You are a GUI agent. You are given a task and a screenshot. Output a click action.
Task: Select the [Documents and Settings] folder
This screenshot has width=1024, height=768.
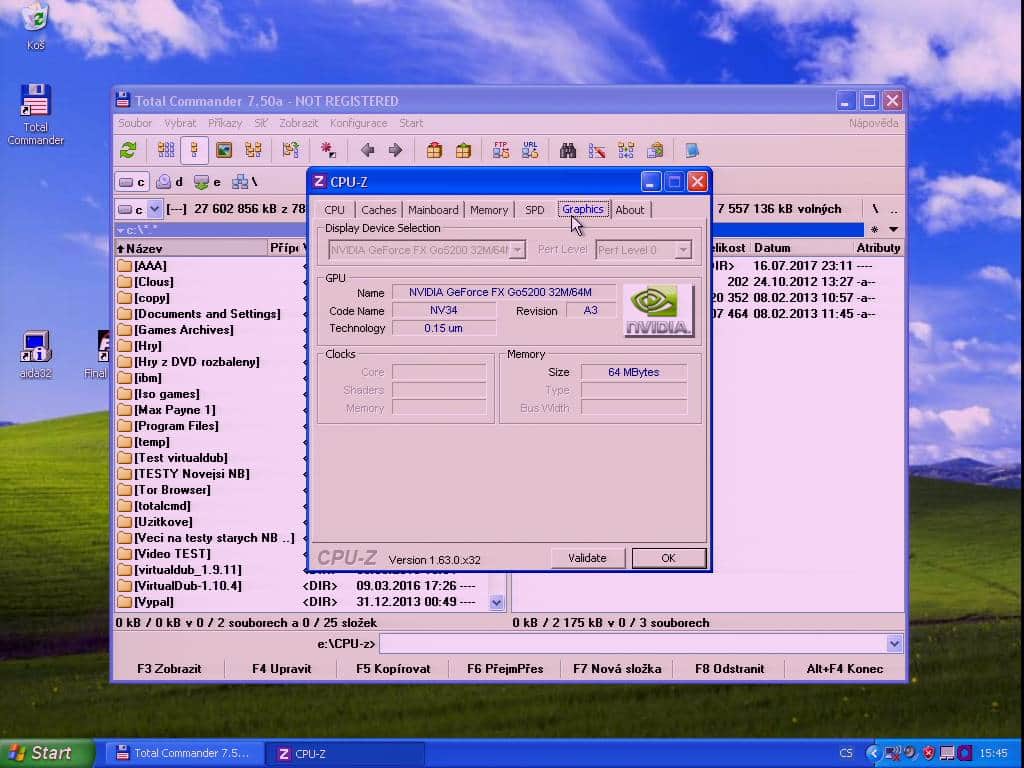point(207,314)
